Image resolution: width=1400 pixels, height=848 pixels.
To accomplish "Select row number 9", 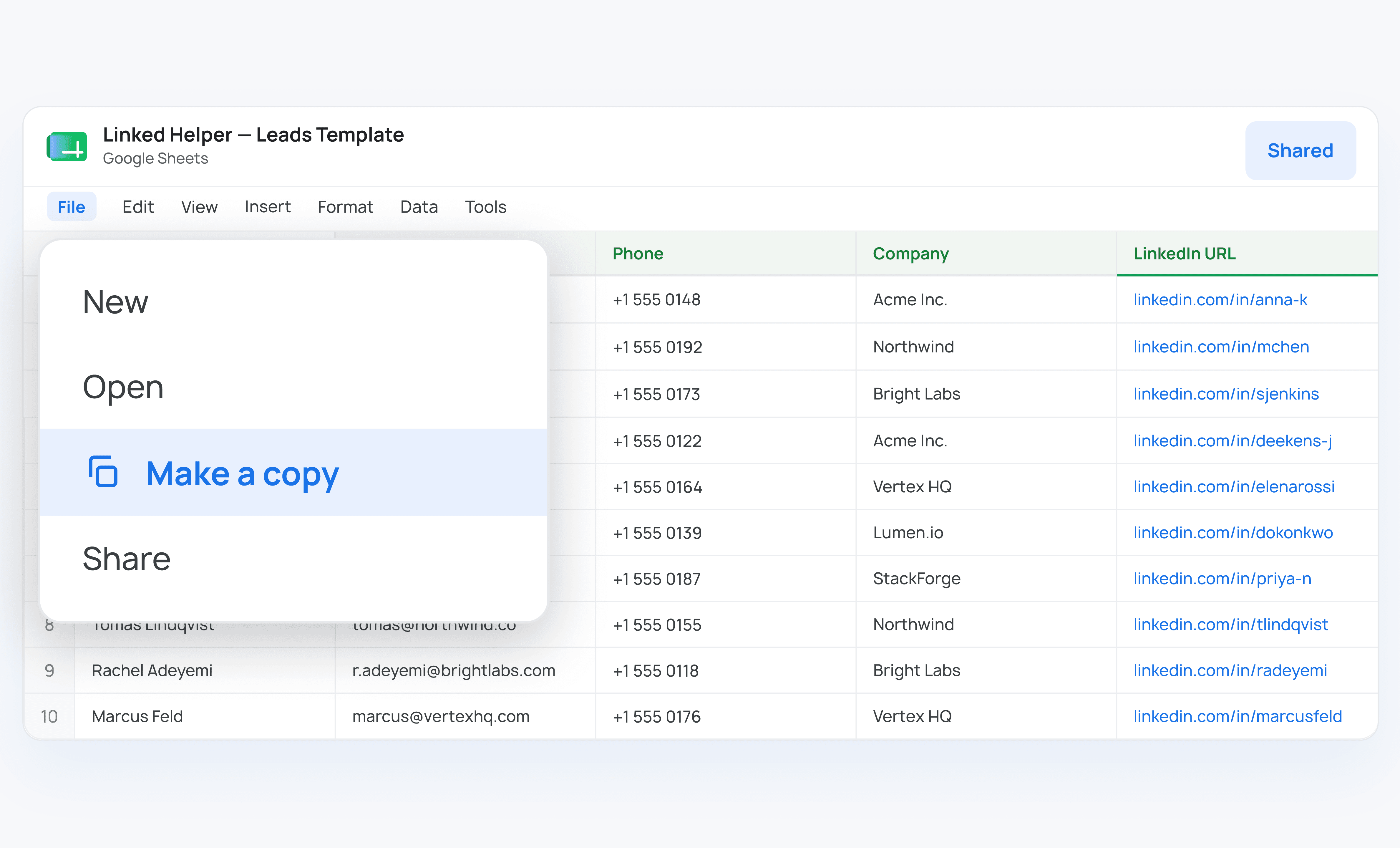I will 49,671.
